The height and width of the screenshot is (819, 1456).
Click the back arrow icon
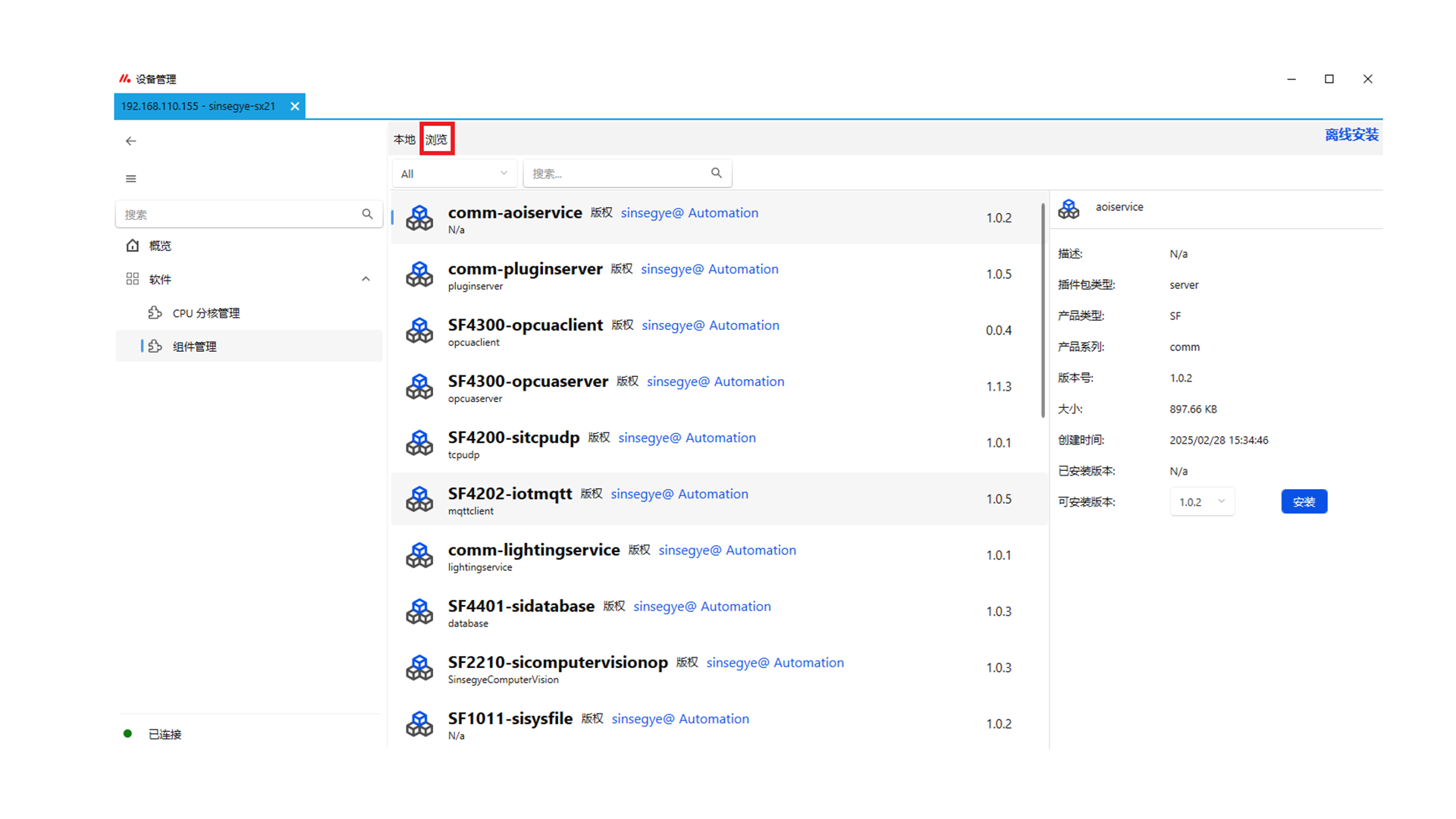pyautogui.click(x=131, y=141)
